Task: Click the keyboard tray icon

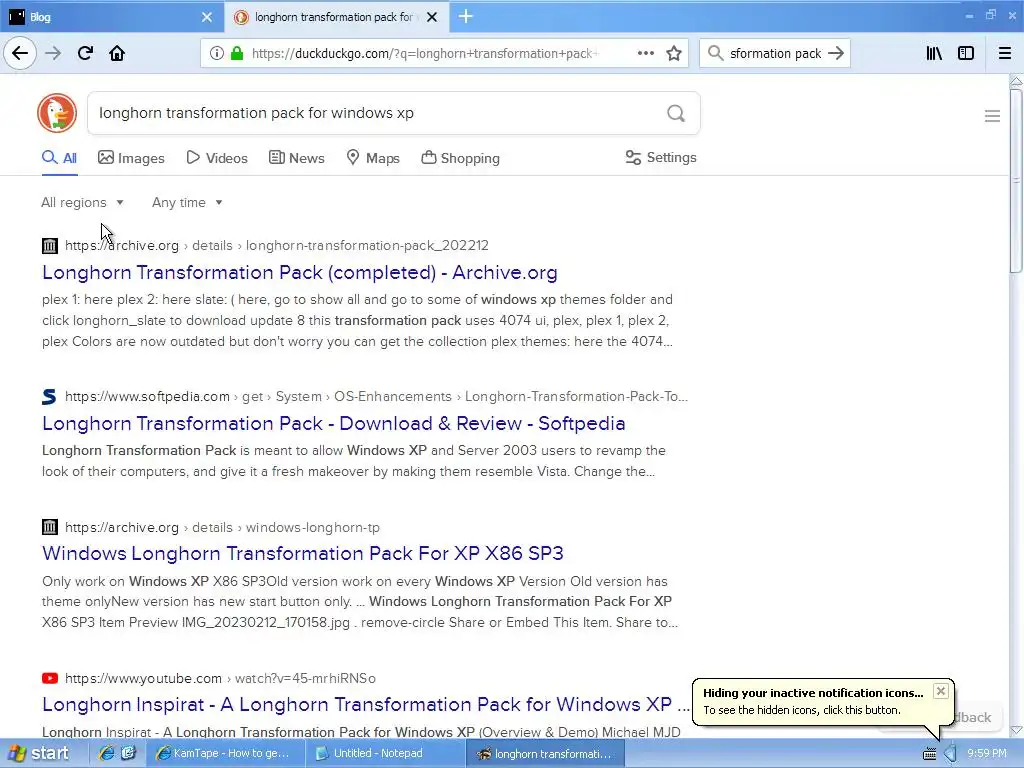Action: coord(929,754)
